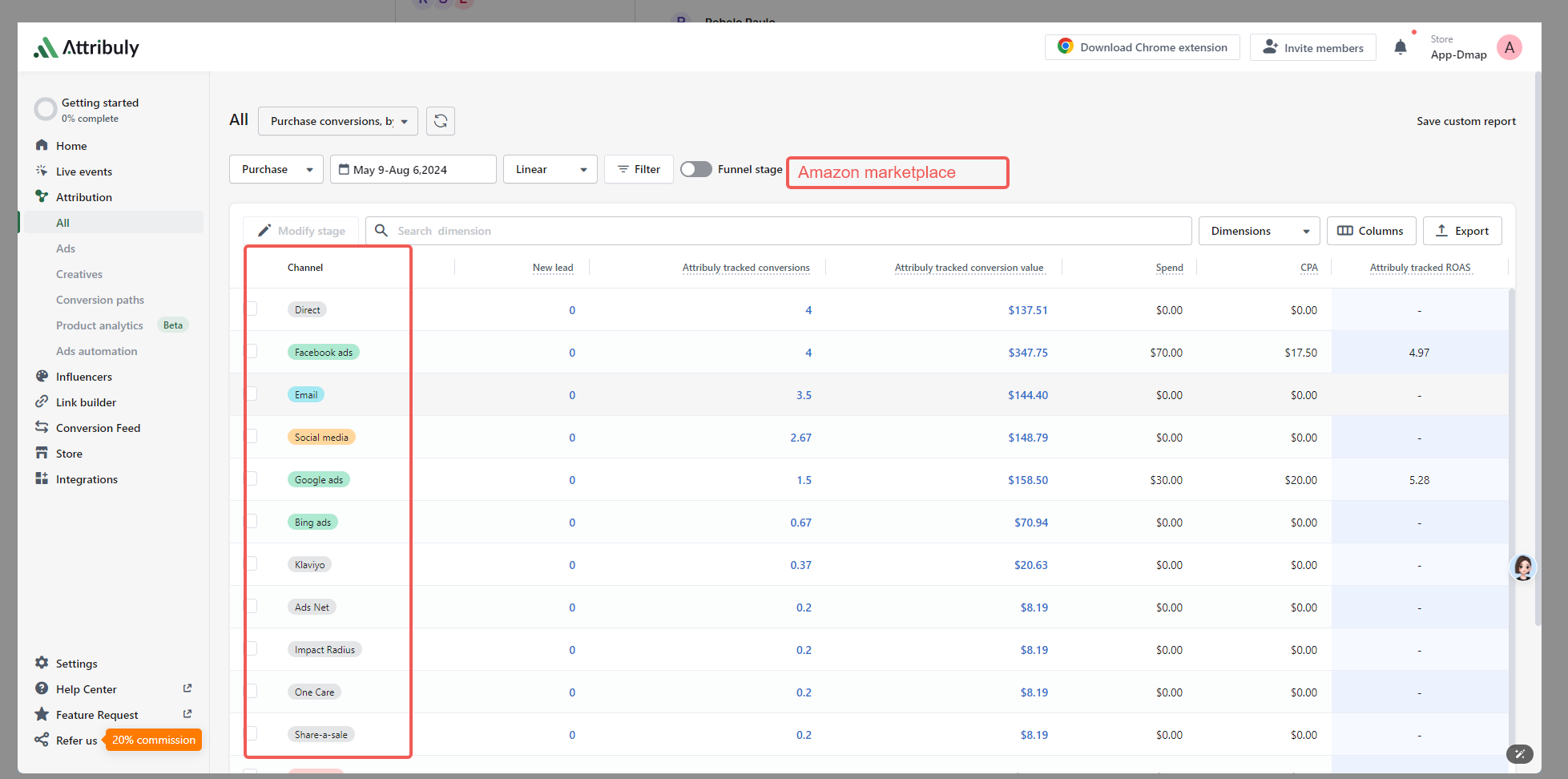Viewport: 1568px width, 779px height.
Task: Open the Conversion paths menu item
Action: 100,300
